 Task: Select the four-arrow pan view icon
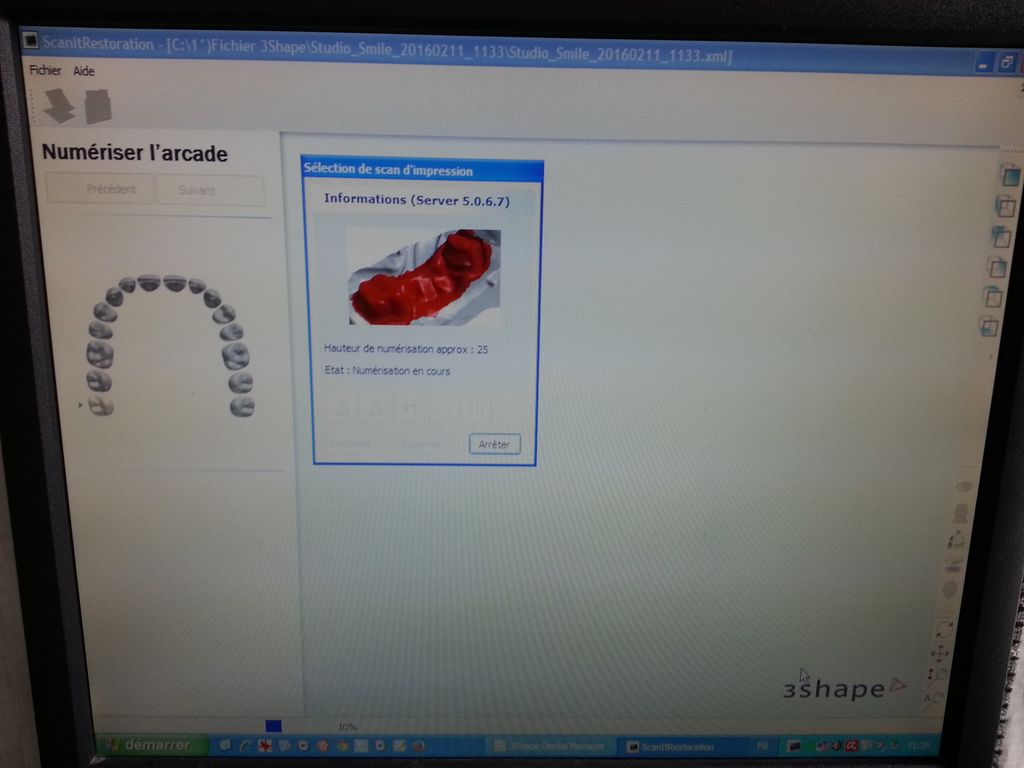pos(939,653)
